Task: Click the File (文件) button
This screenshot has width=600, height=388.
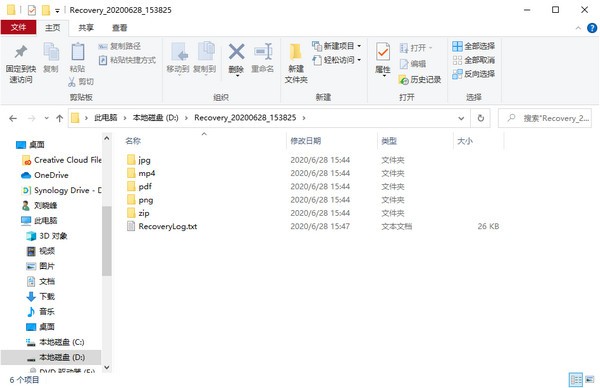Action: pyautogui.click(x=18, y=28)
